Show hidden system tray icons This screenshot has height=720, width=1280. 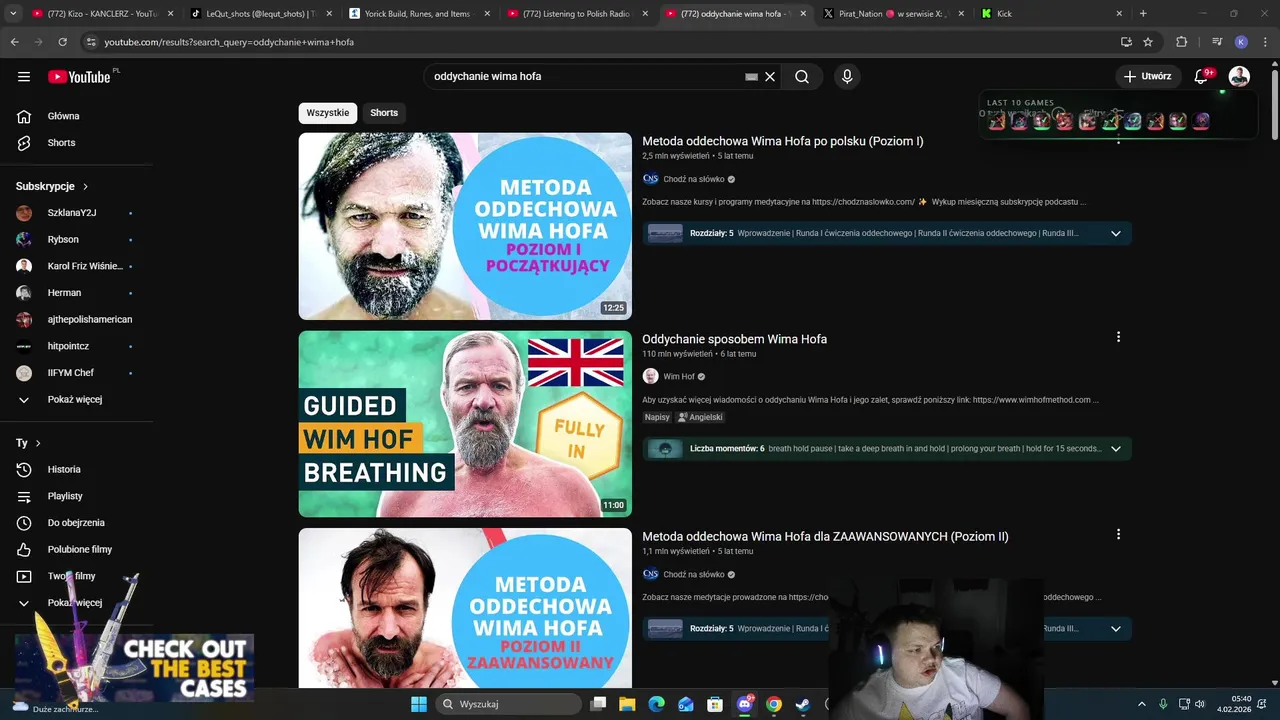click(1141, 704)
